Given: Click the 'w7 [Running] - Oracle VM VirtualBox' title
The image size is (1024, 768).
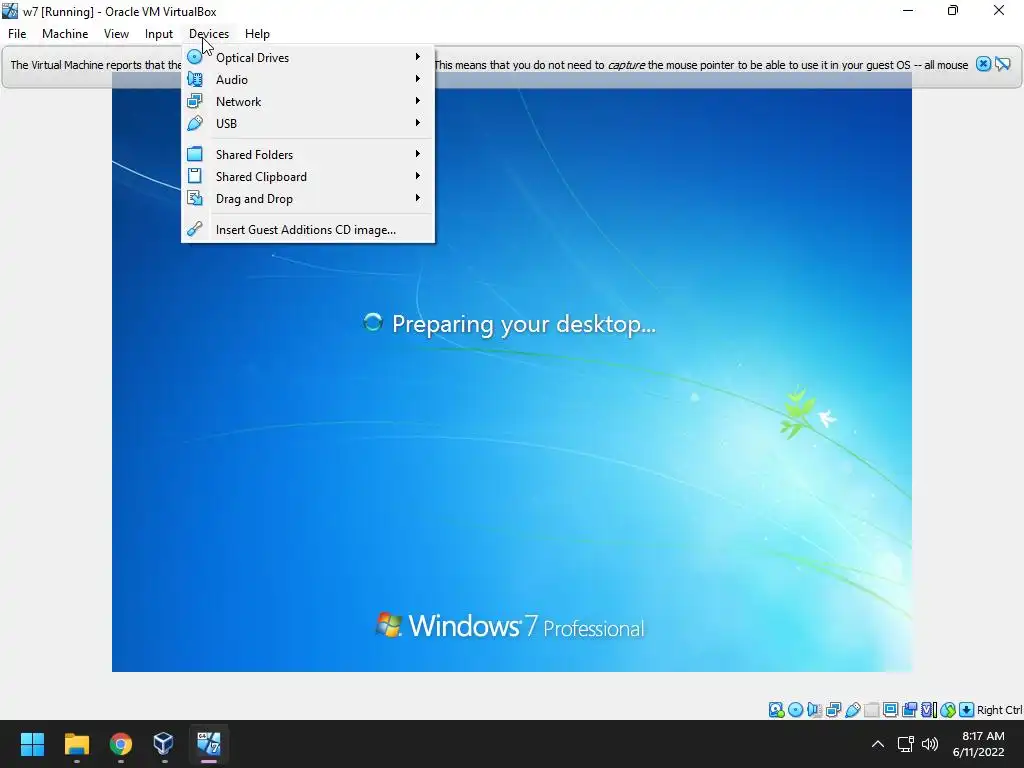Looking at the screenshot, I should point(120,11).
